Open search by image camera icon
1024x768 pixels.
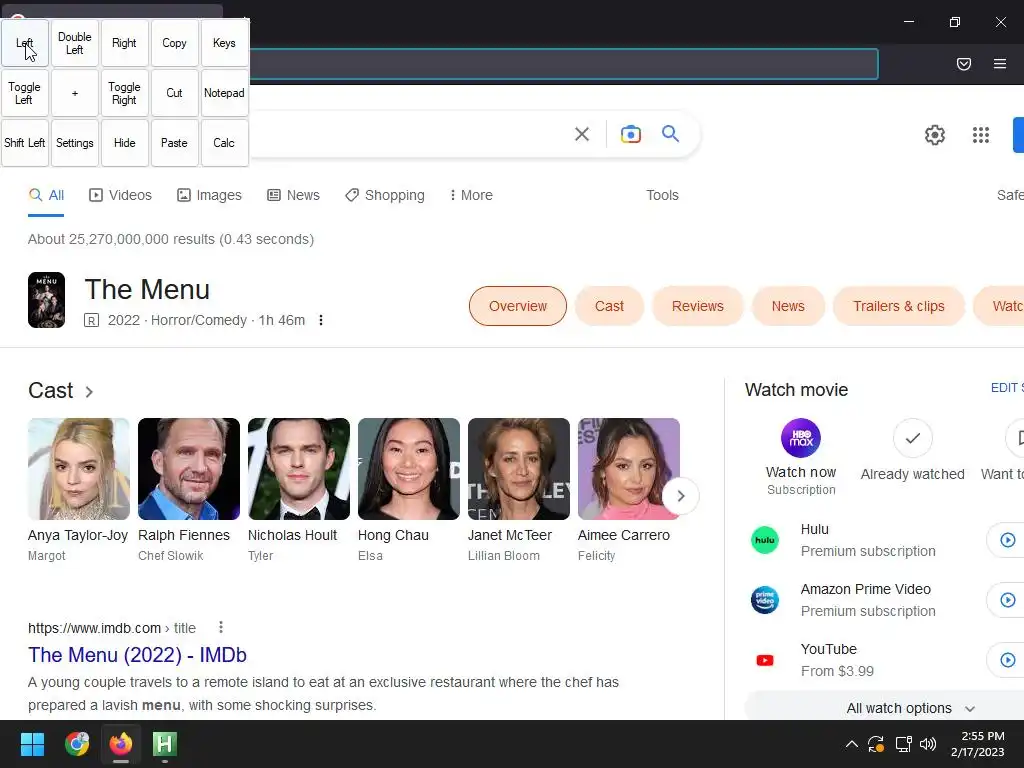630,134
